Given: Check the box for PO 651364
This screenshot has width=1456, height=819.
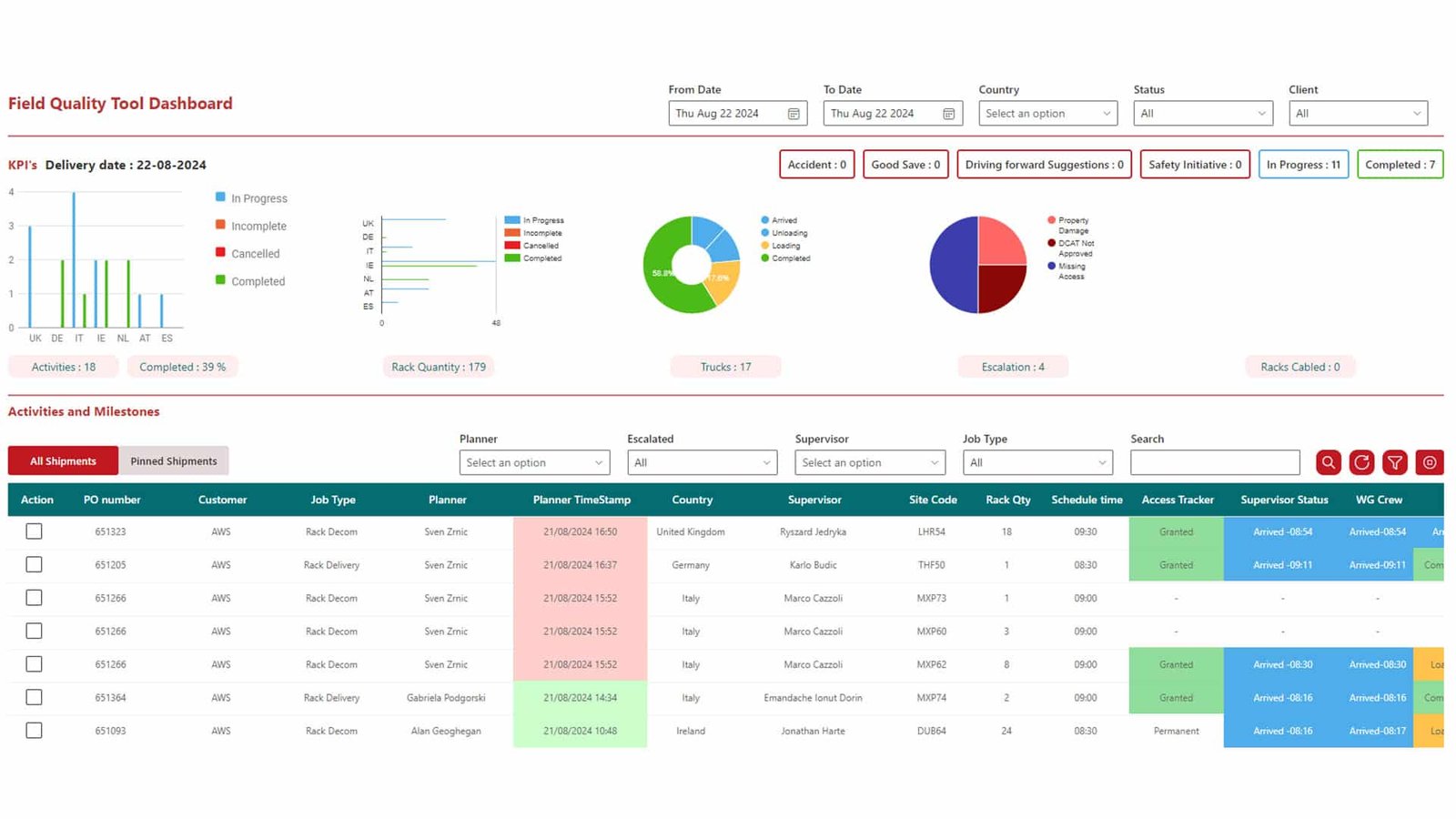Looking at the screenshot, I should pyautogui.click(x=34, y=697).
